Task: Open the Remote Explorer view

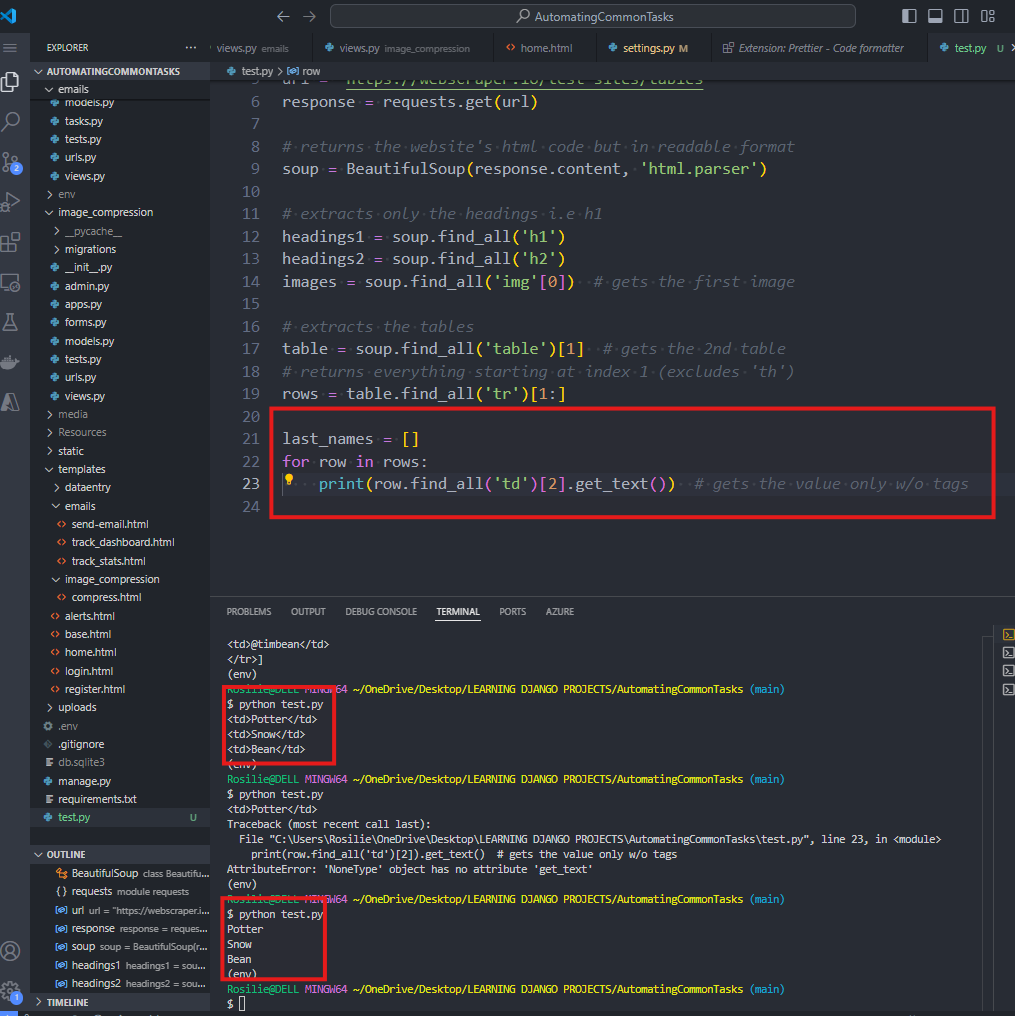Action: (10, 283)
